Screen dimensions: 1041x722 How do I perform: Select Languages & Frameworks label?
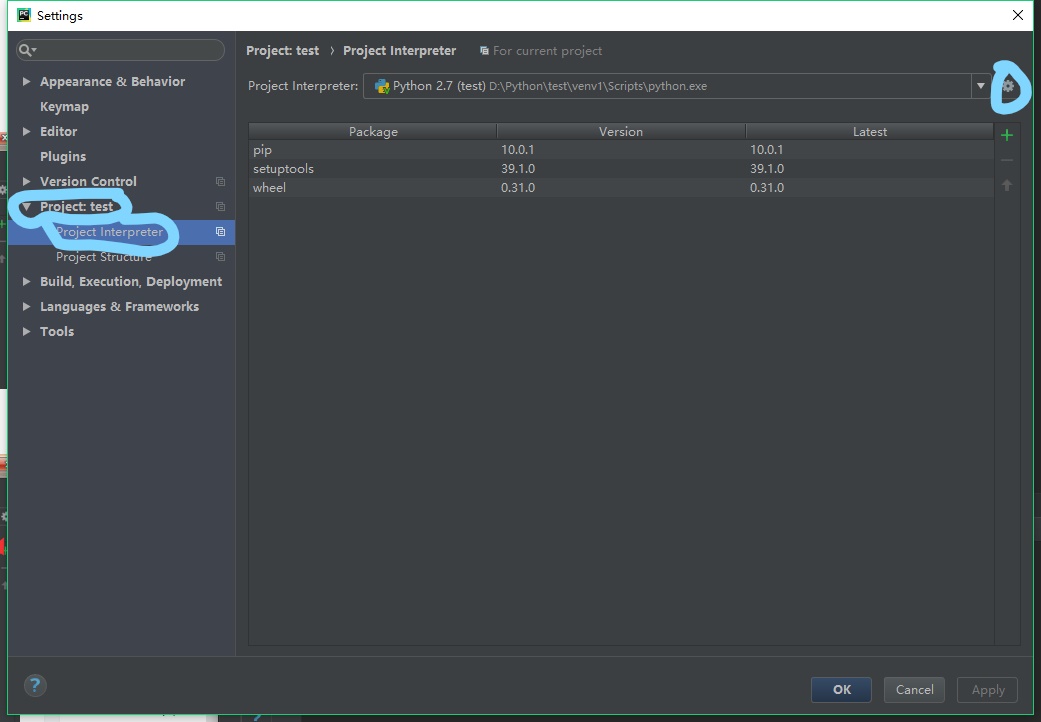[x=120, y=307]
